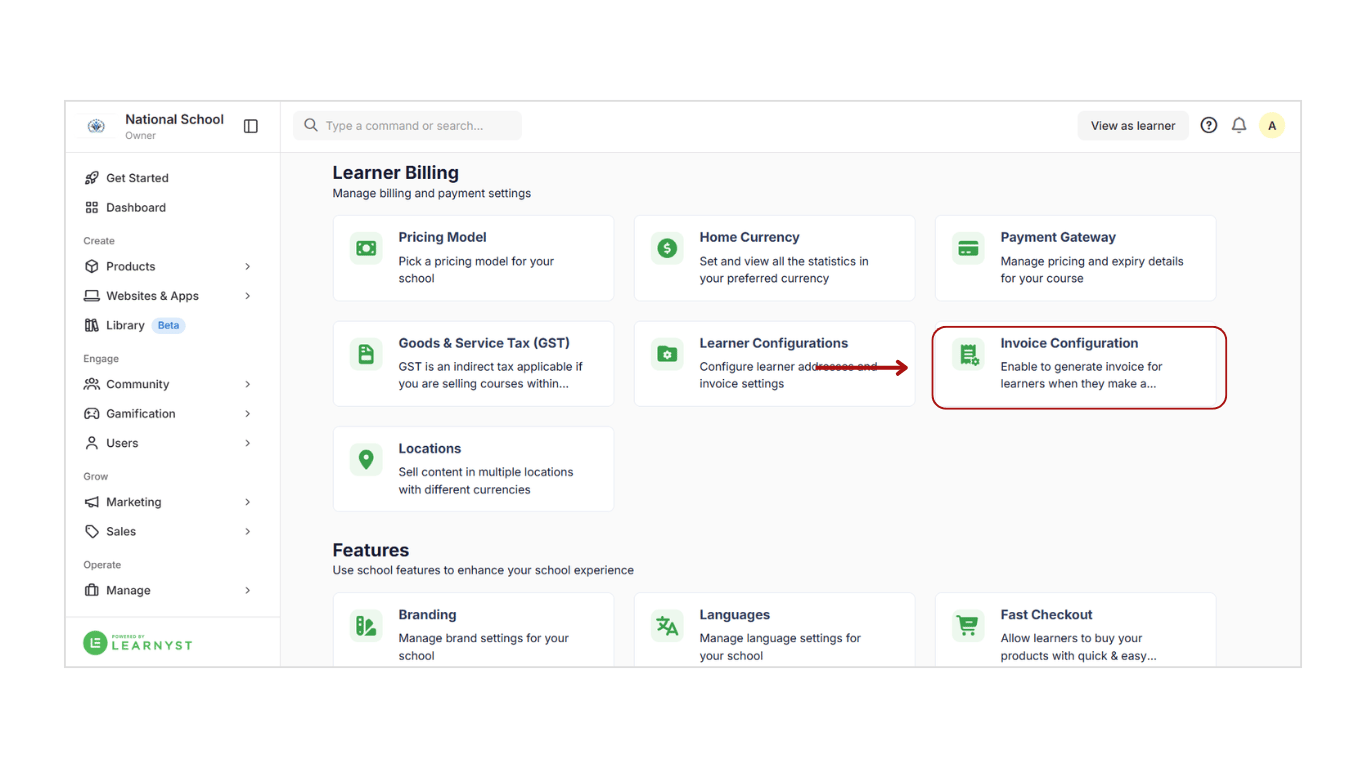
Task: Open the Branding card title
Action: (427, 615)
